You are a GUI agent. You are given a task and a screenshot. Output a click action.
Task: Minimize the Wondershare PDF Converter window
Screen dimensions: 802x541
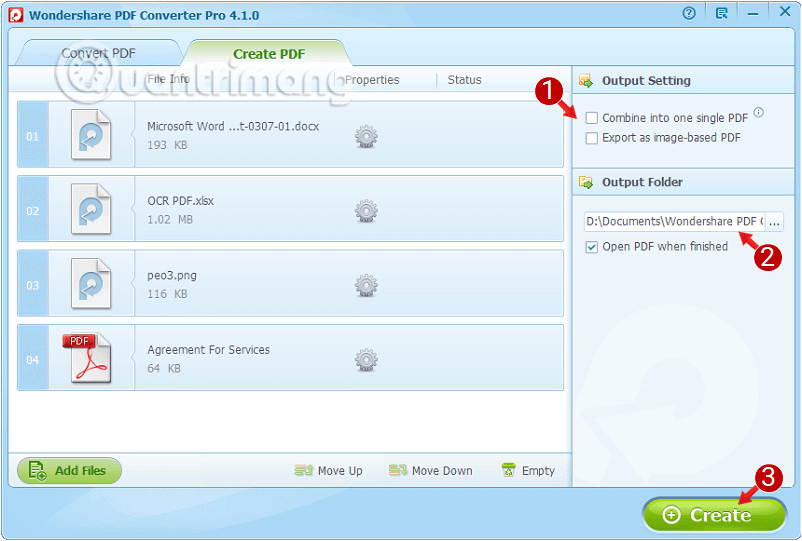[752, 14]
